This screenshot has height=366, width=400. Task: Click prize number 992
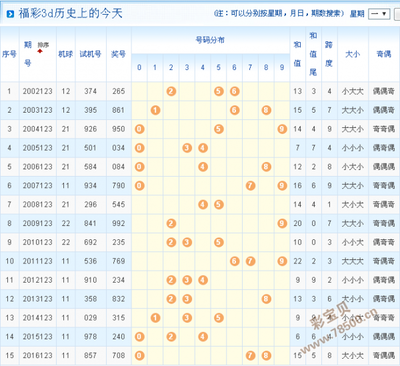118,223
